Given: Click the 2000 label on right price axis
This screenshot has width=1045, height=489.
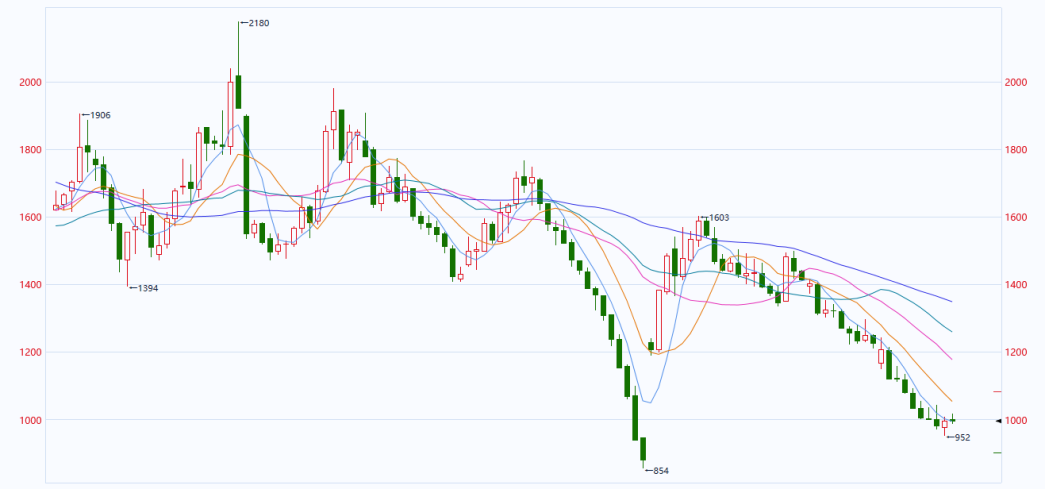Looking at the screenshot, I should (1015, 82).
